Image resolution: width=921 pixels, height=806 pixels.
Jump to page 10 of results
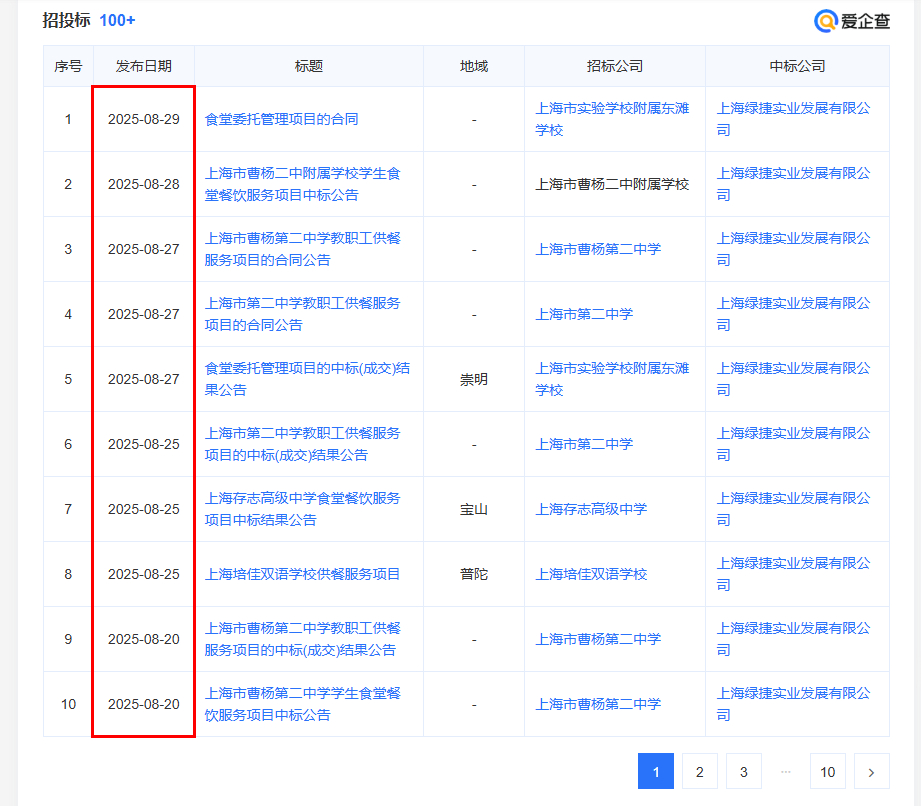(828, 771)
